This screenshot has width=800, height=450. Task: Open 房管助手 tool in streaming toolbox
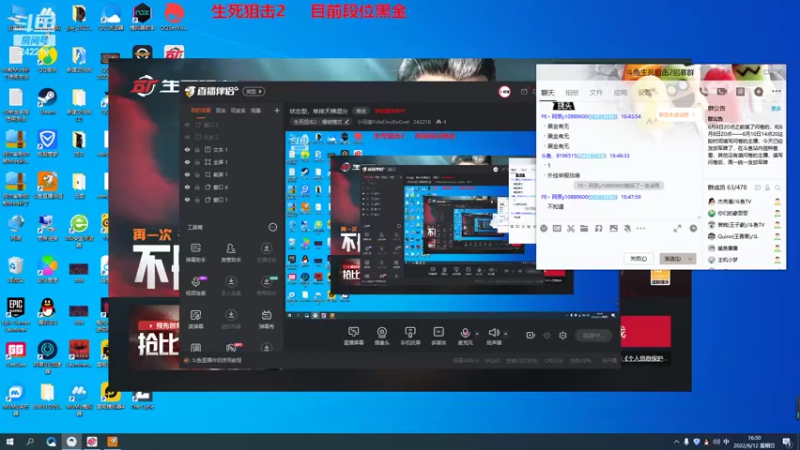[231, 253]
